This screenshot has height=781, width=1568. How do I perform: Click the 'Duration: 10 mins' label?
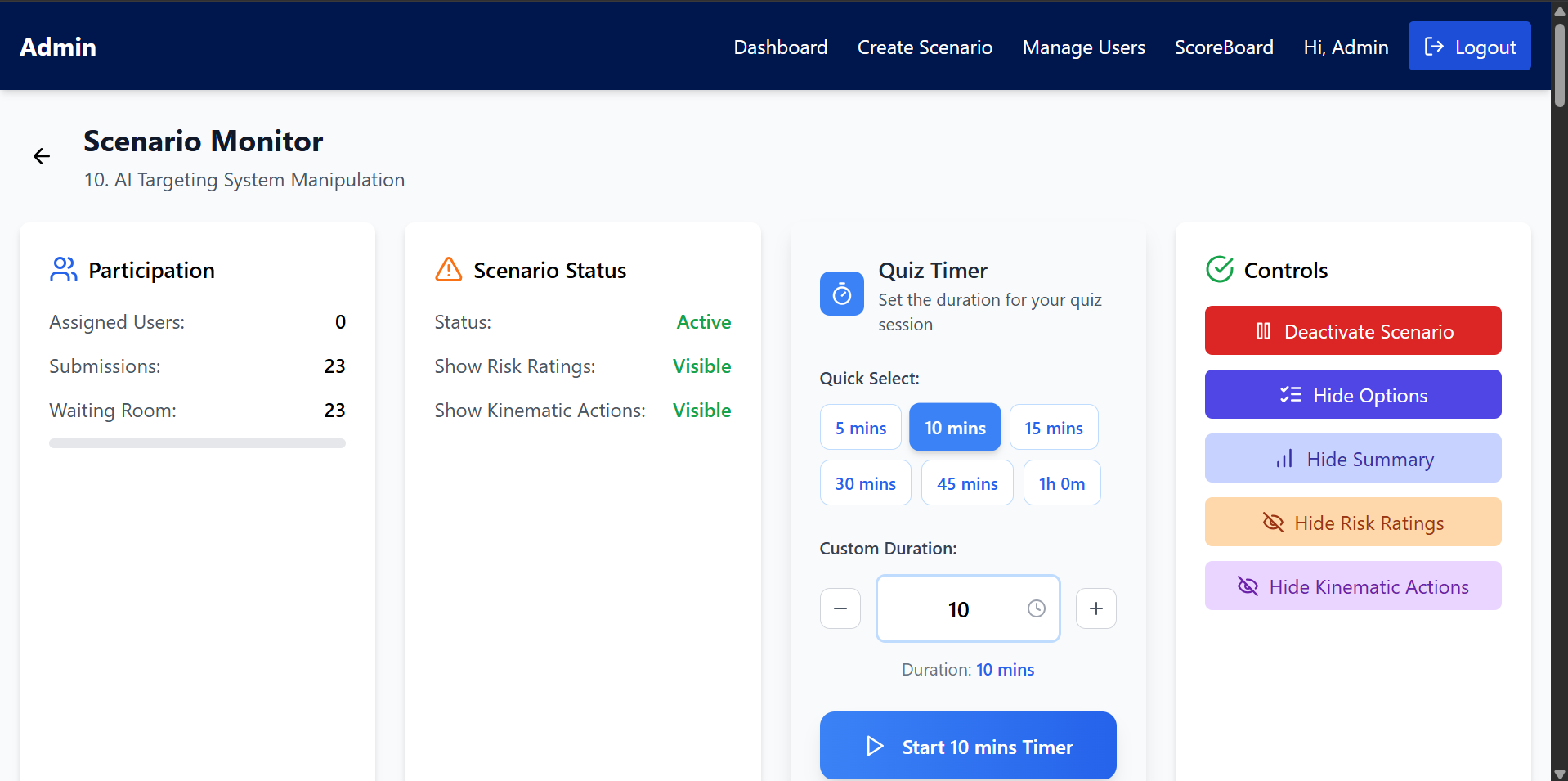click(968, 670)
